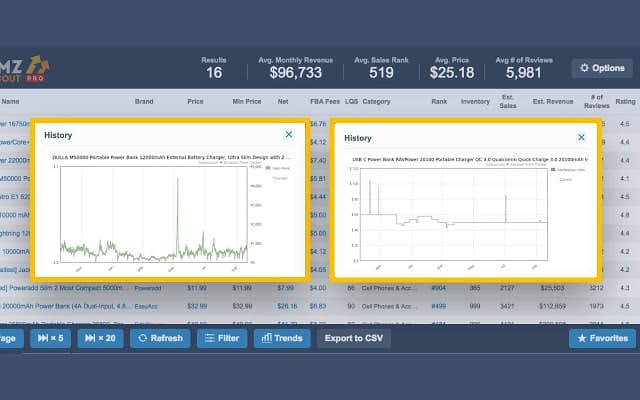The height and width of the screenshot is (400, 640).
Task: Click the $7.40 FBA fee link
Action: [318, 160]
